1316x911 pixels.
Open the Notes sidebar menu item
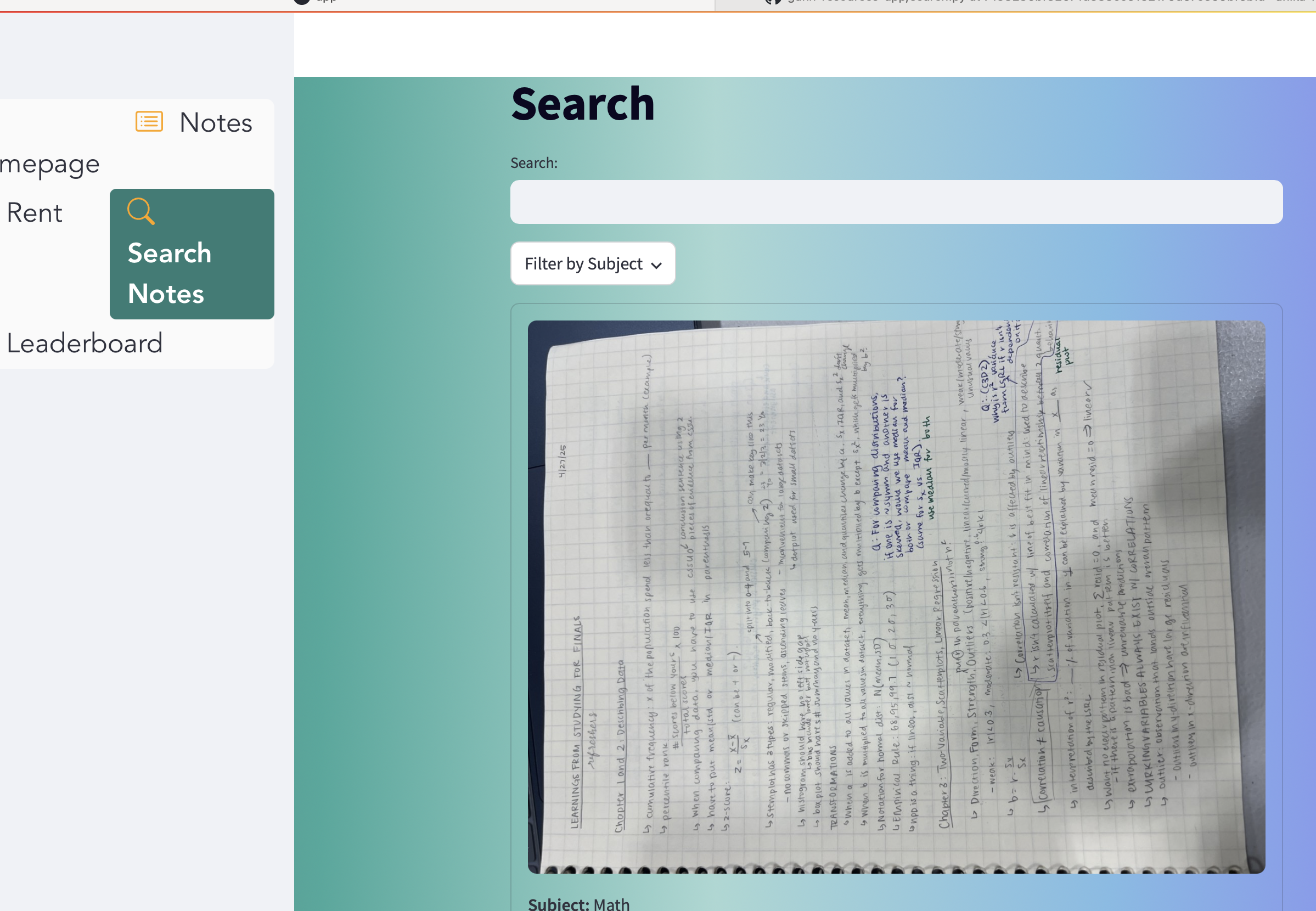(x=215, y=123)
